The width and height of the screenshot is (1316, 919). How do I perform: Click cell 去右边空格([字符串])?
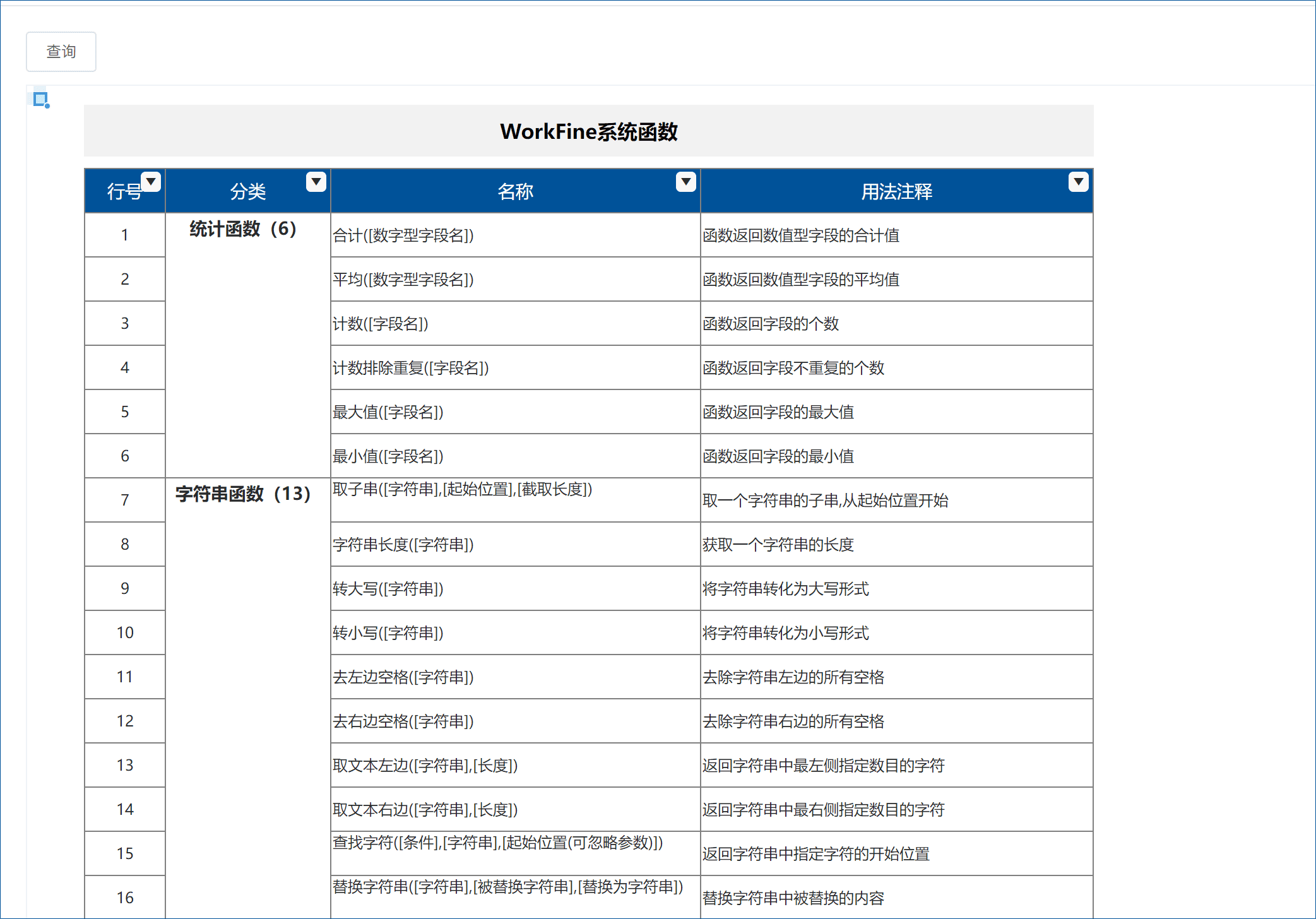[x=516, y=721]
